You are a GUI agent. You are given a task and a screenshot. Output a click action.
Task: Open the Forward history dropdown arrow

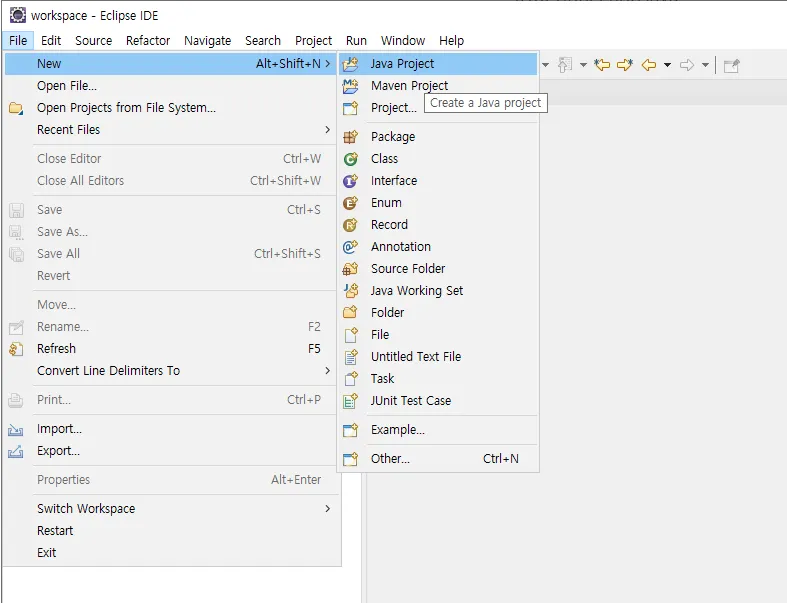[705, 65]
